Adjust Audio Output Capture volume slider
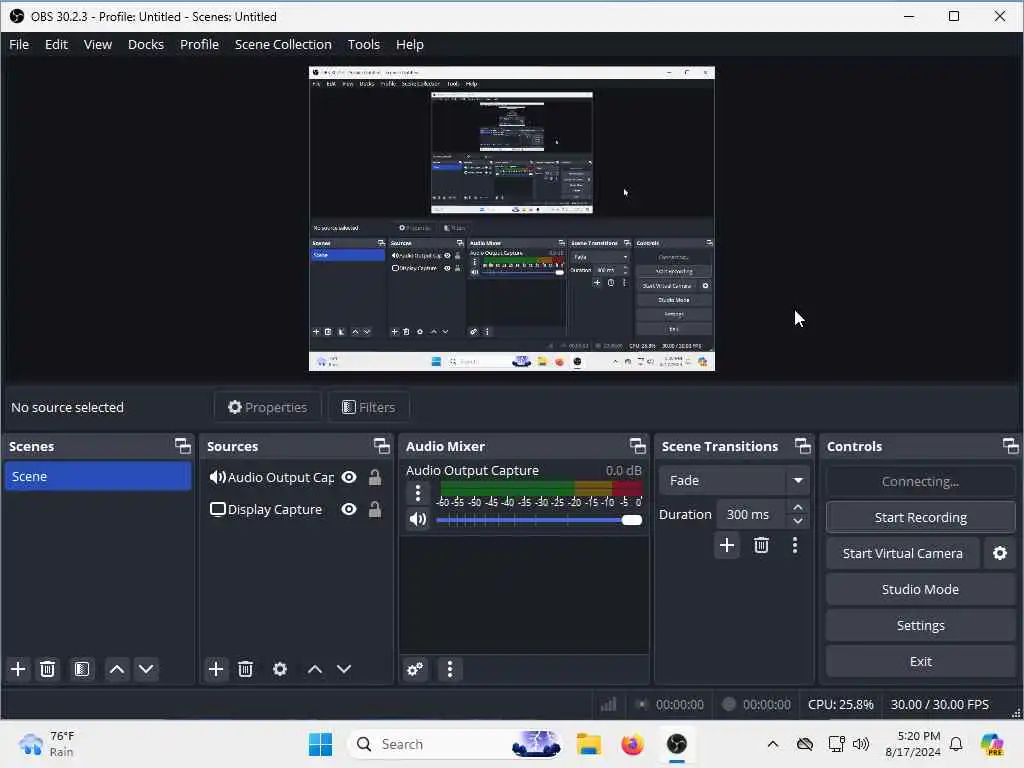 click(539, 520)
